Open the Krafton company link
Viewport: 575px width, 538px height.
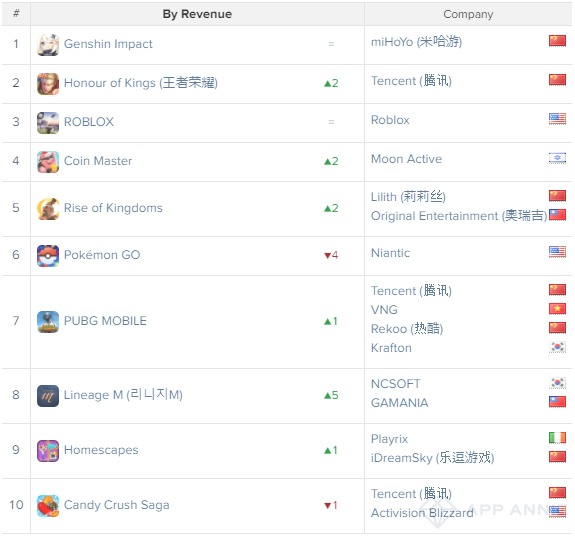[391, 347]
